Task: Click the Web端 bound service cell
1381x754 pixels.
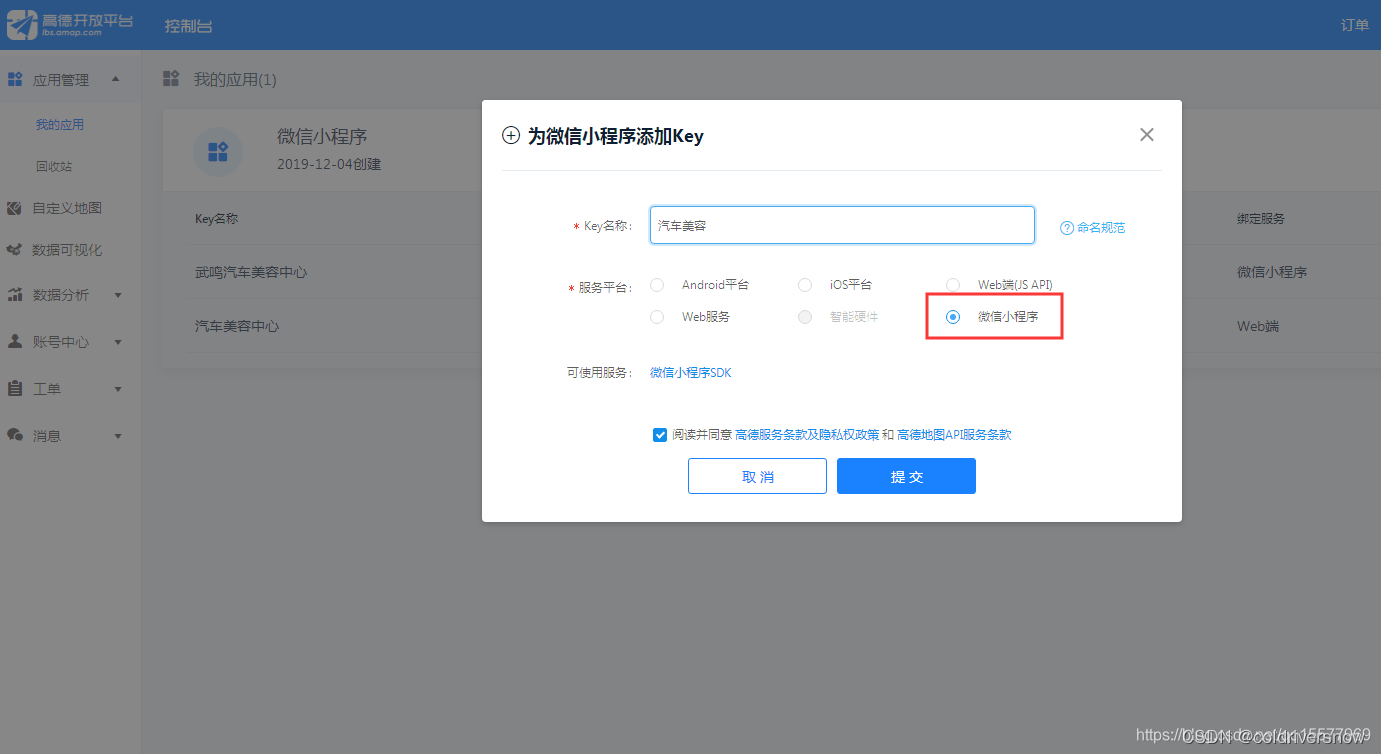Action: 1258,326
